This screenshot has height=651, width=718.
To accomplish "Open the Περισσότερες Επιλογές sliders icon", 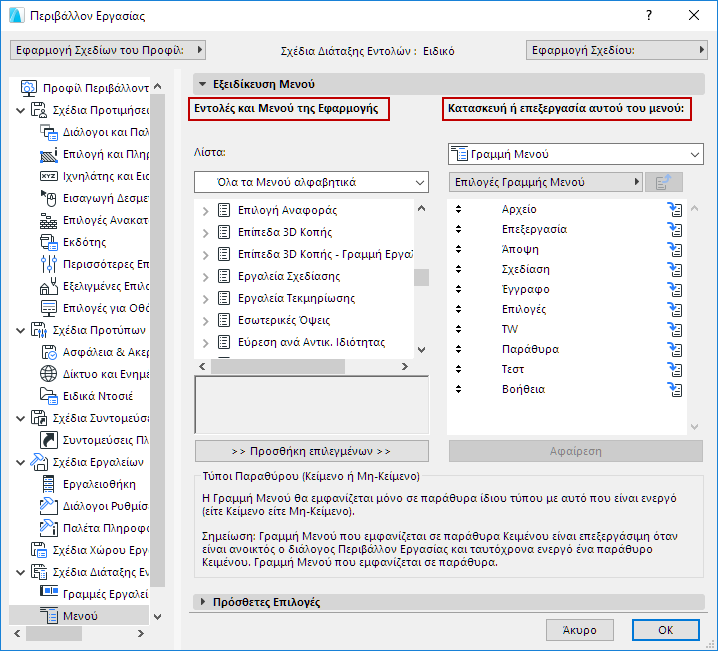I will (49, 264).
